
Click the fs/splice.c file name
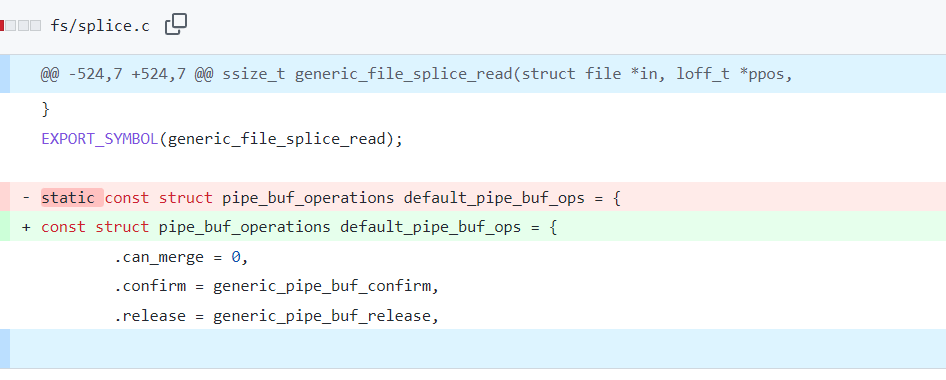coord(100,27)
